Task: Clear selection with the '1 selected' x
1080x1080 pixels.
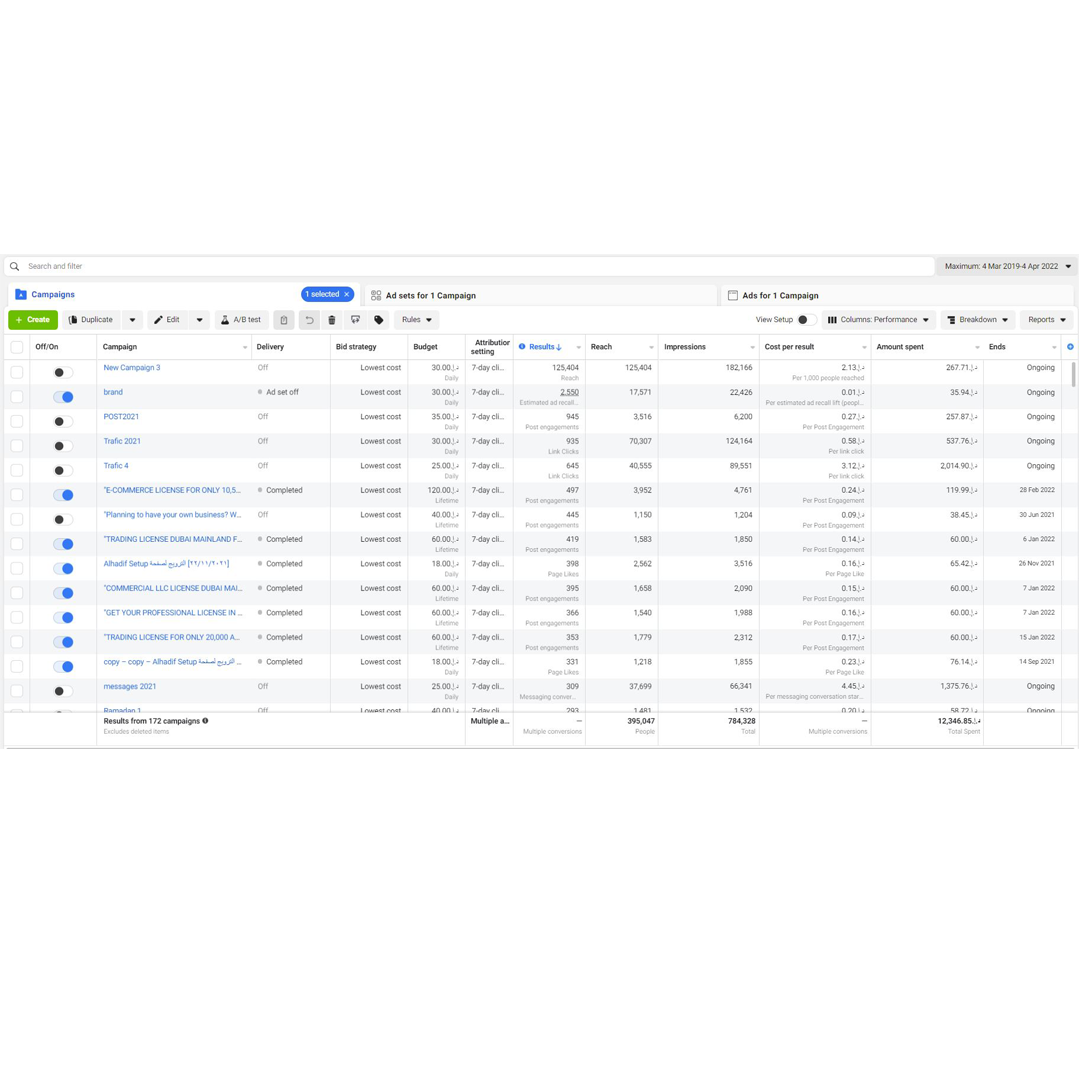Action: (347, 294)
